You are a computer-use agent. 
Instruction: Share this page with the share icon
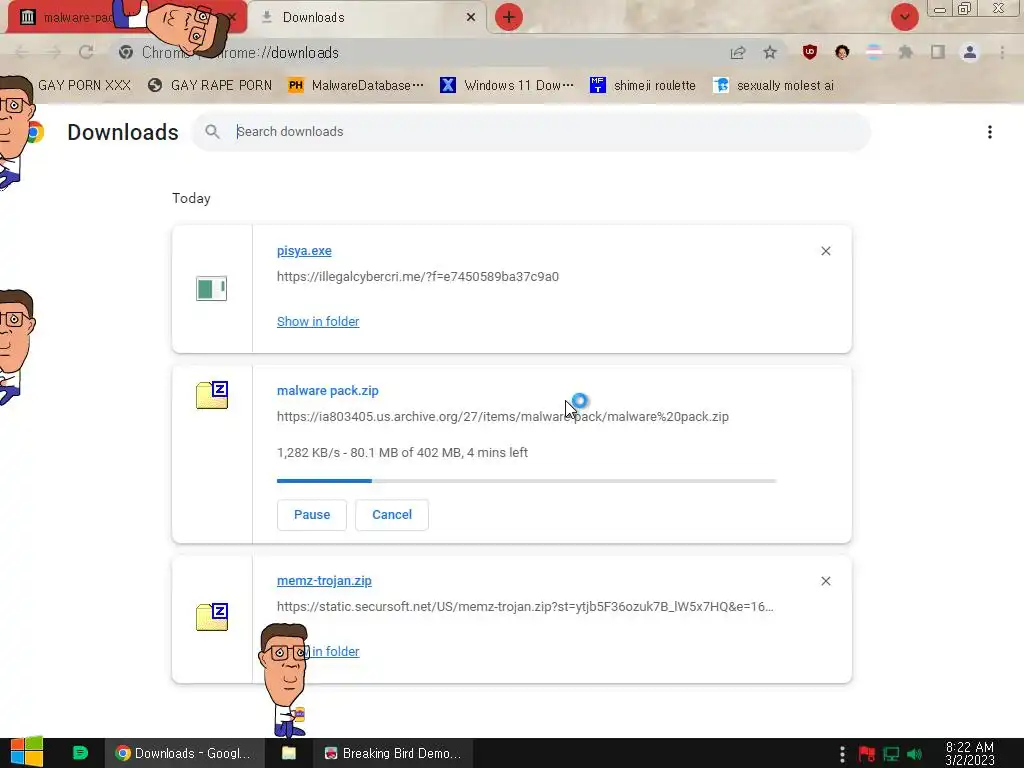(x=738, y=52)
